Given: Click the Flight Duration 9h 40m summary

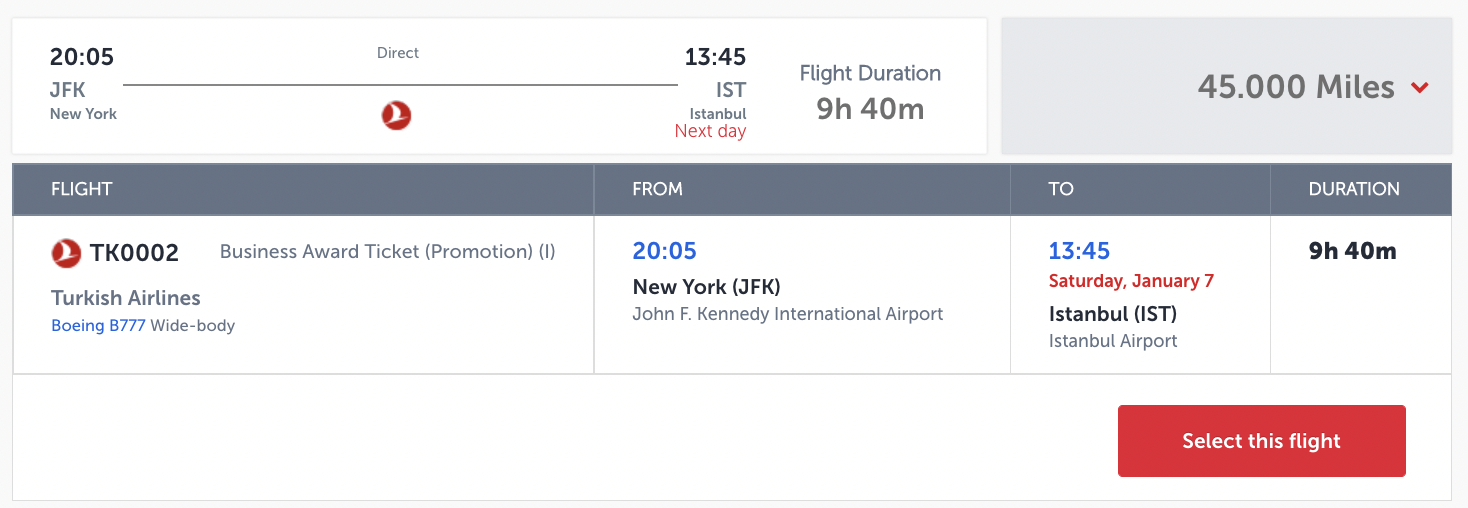Looking at the screenshot, I should coord(870,92).
